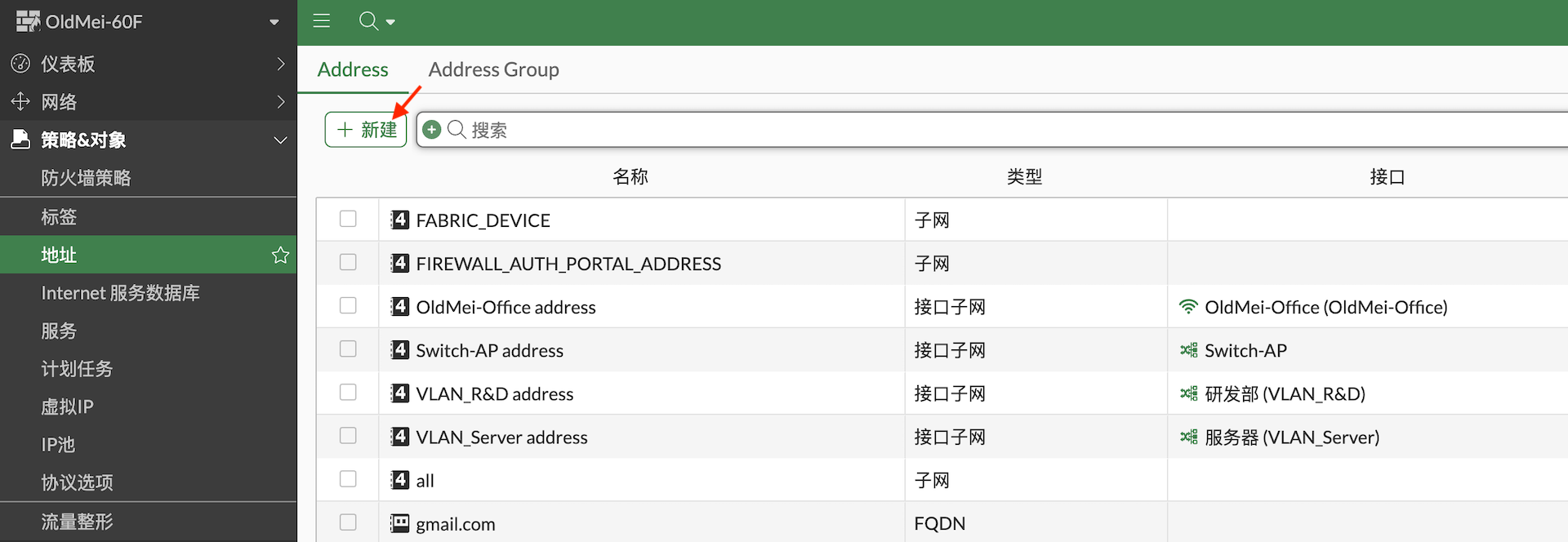Image resolution: width=1568 pixels, height=542 pixels.
Task: Click the 网络 network cross-arrows icon
Action: [20, 102]
